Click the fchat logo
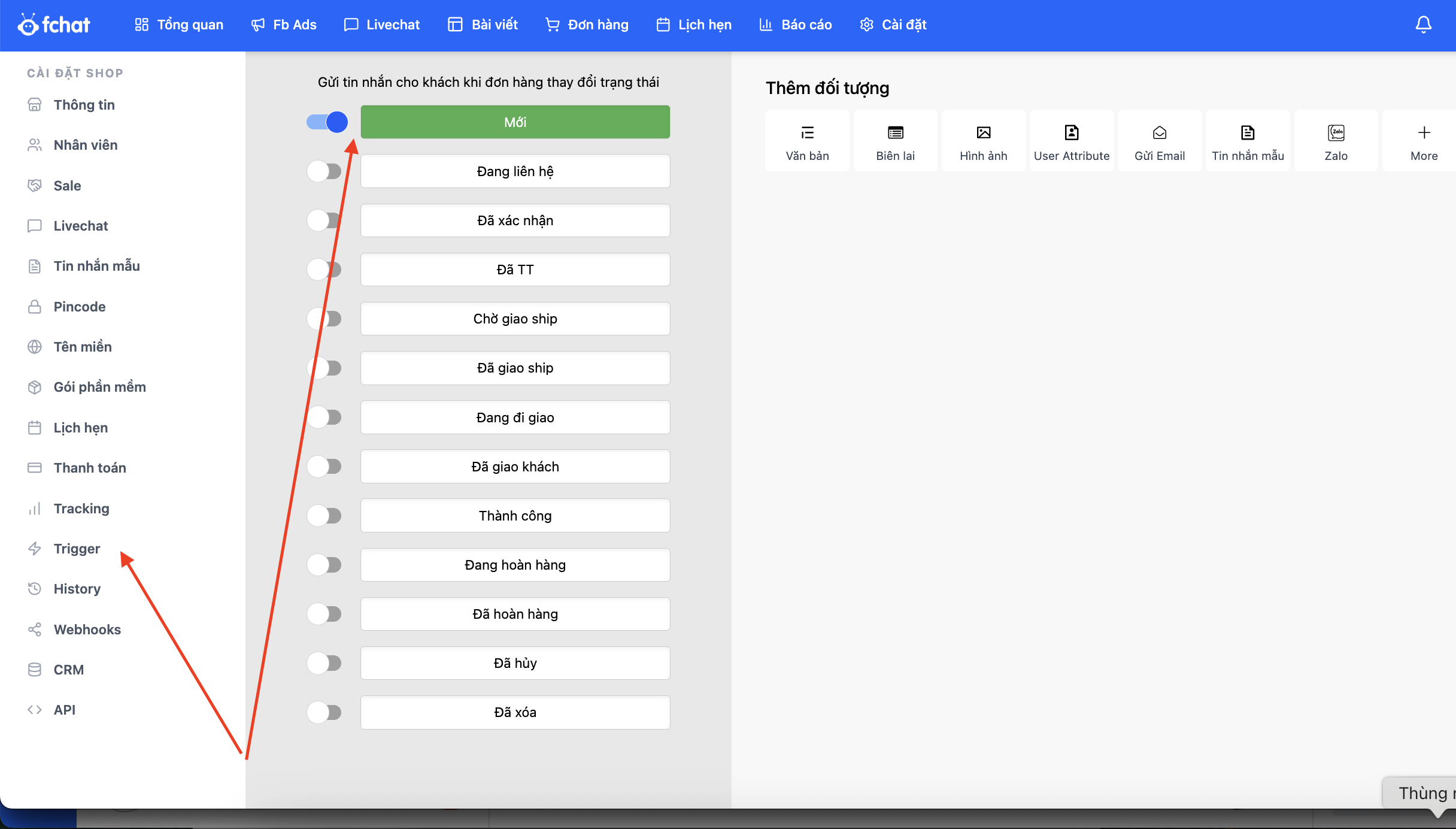Image resolution: width=1456 pixels, height=829 pixels. (54, 25)
